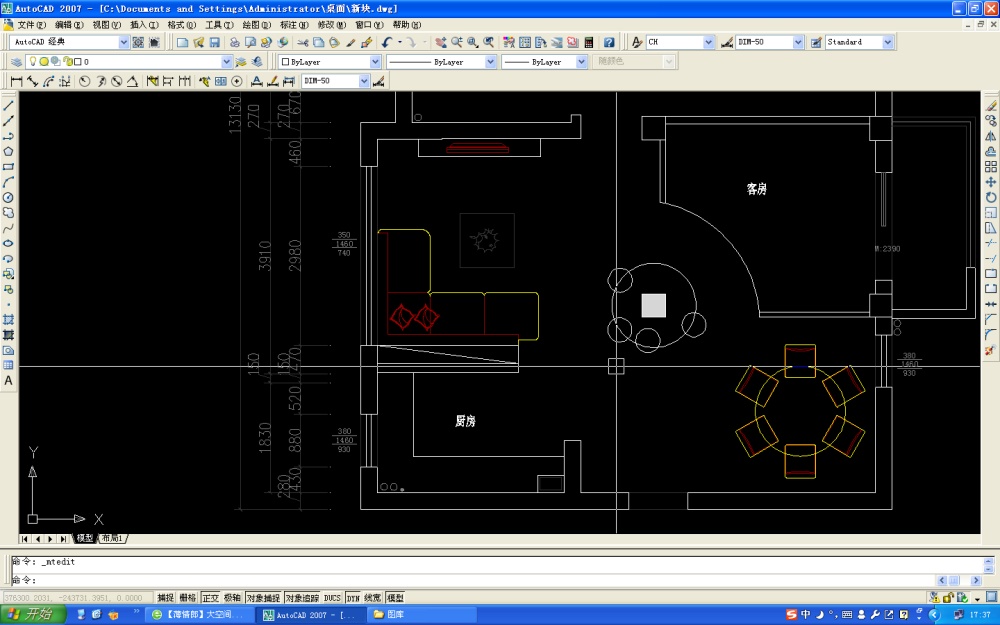Expand the AutoCAD 经典 workspace dropdown
1000x625 pixels.
coord(124,43)
